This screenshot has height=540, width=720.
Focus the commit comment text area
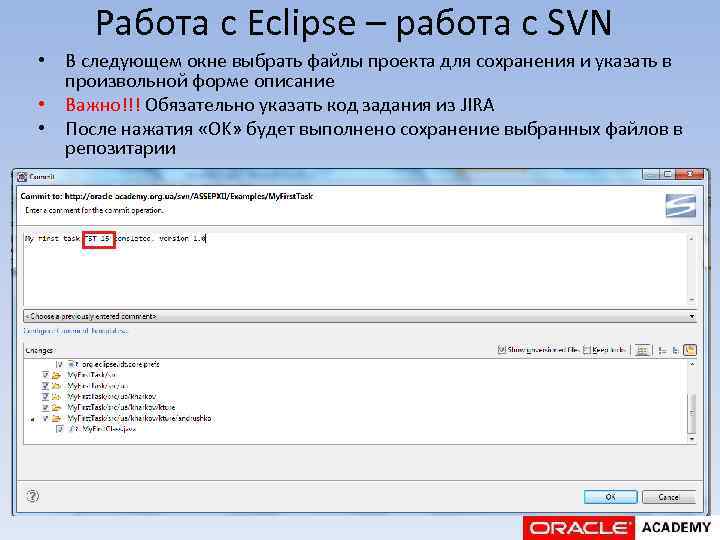tap(356, 269)
